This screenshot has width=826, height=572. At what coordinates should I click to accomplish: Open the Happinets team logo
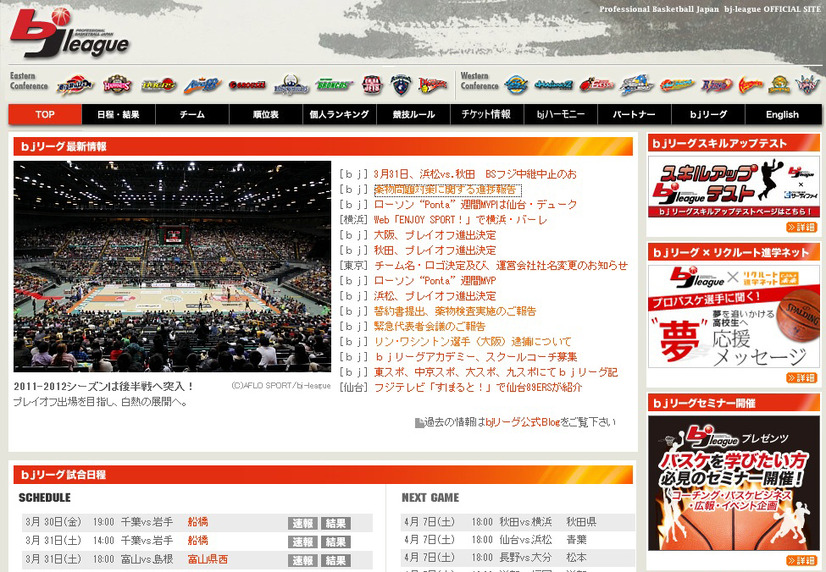coord(117,84)
